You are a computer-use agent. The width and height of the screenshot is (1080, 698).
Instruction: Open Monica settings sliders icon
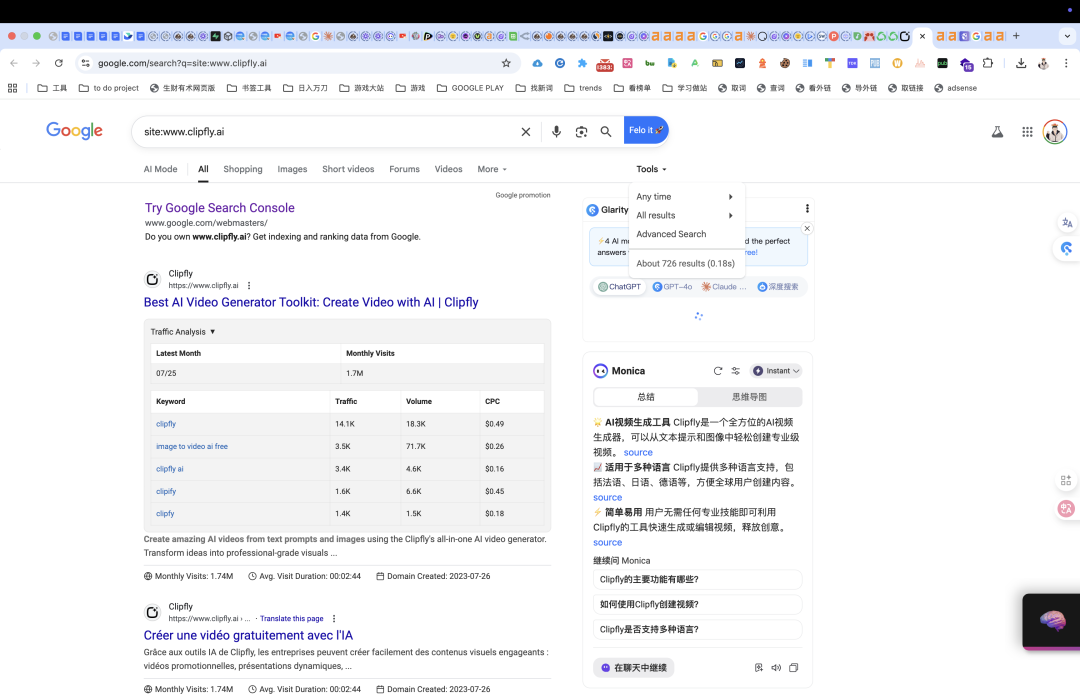click(736, 371)
